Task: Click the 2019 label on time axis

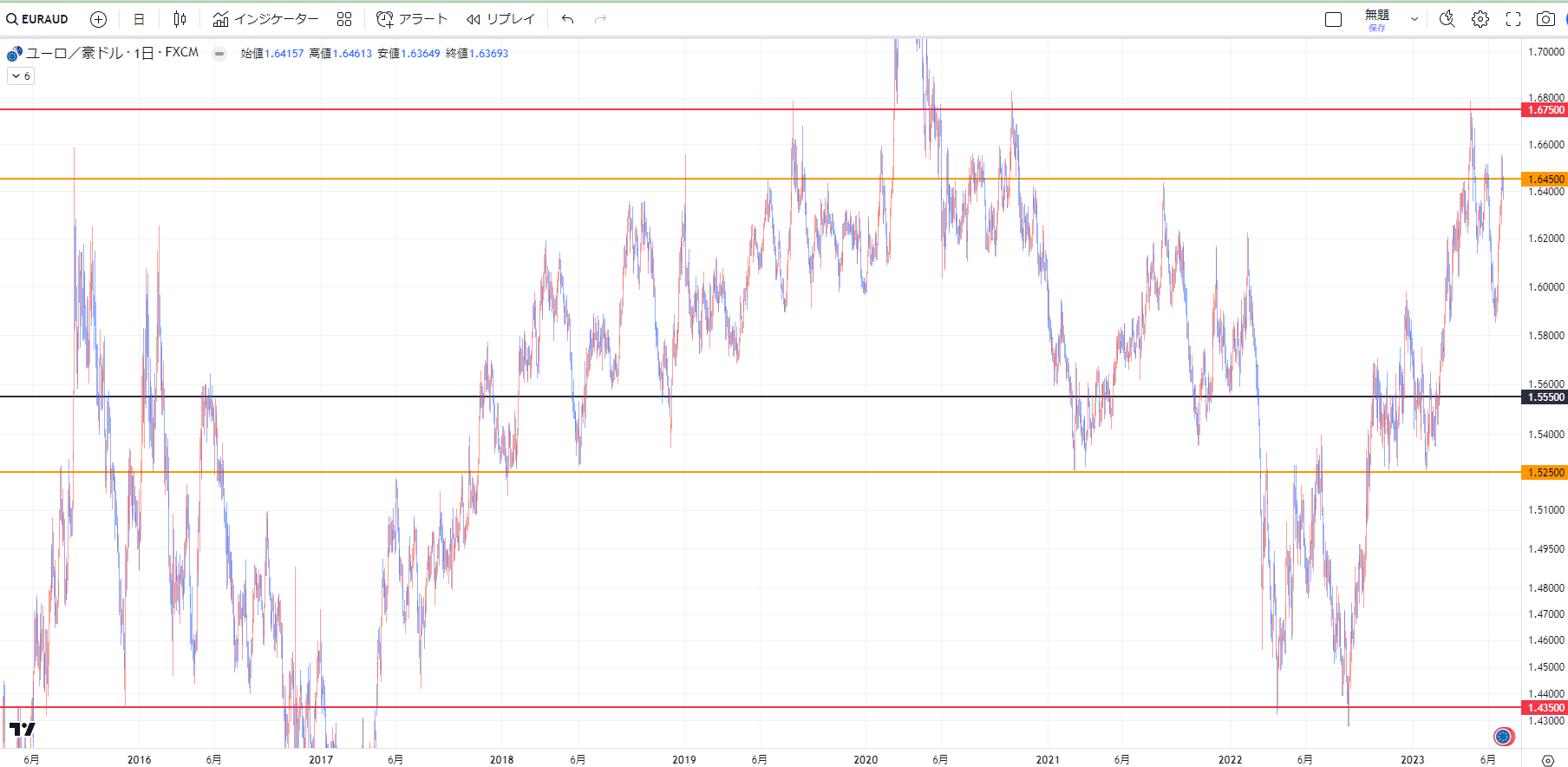Action: pyautogui.click(x=683, y=760)
